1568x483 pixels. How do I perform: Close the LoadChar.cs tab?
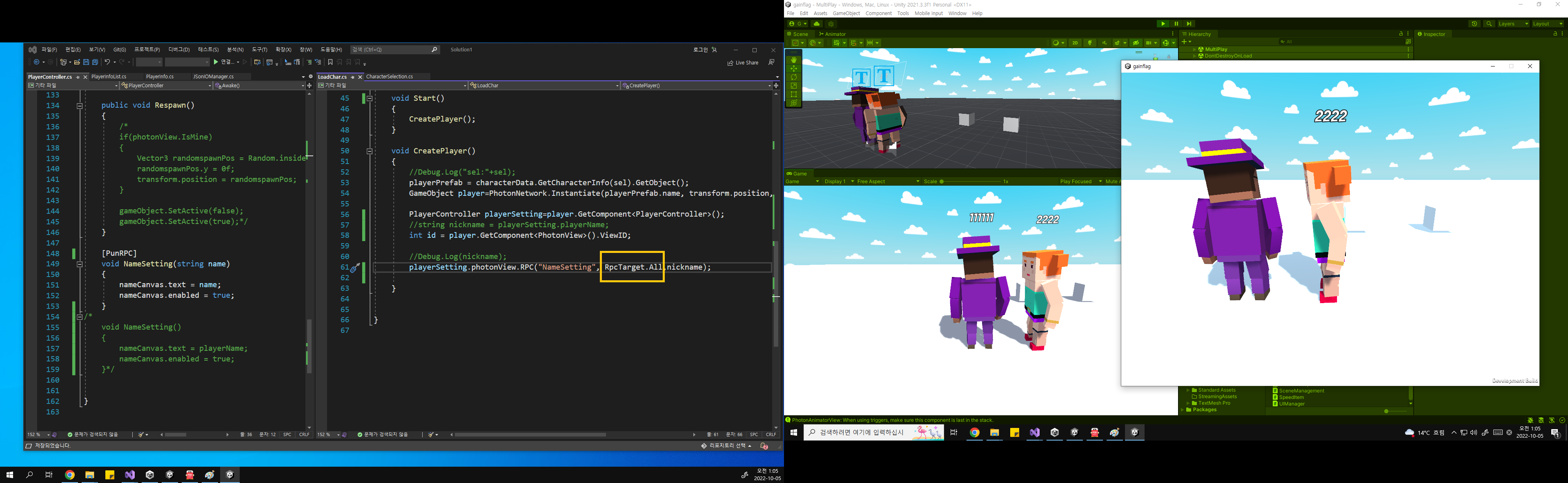pyautogui.click(x=360, y=77)
